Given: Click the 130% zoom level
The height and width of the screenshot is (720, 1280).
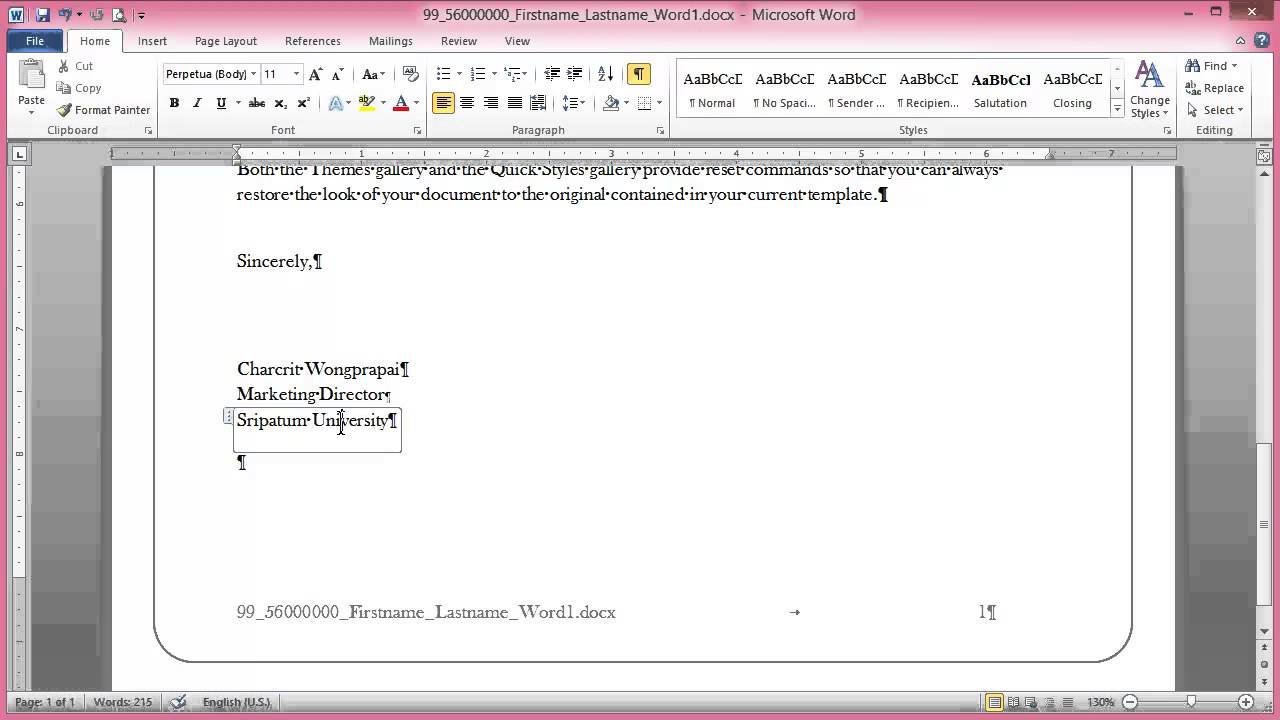Looking at the screenshot, I should coord(1100,702).
